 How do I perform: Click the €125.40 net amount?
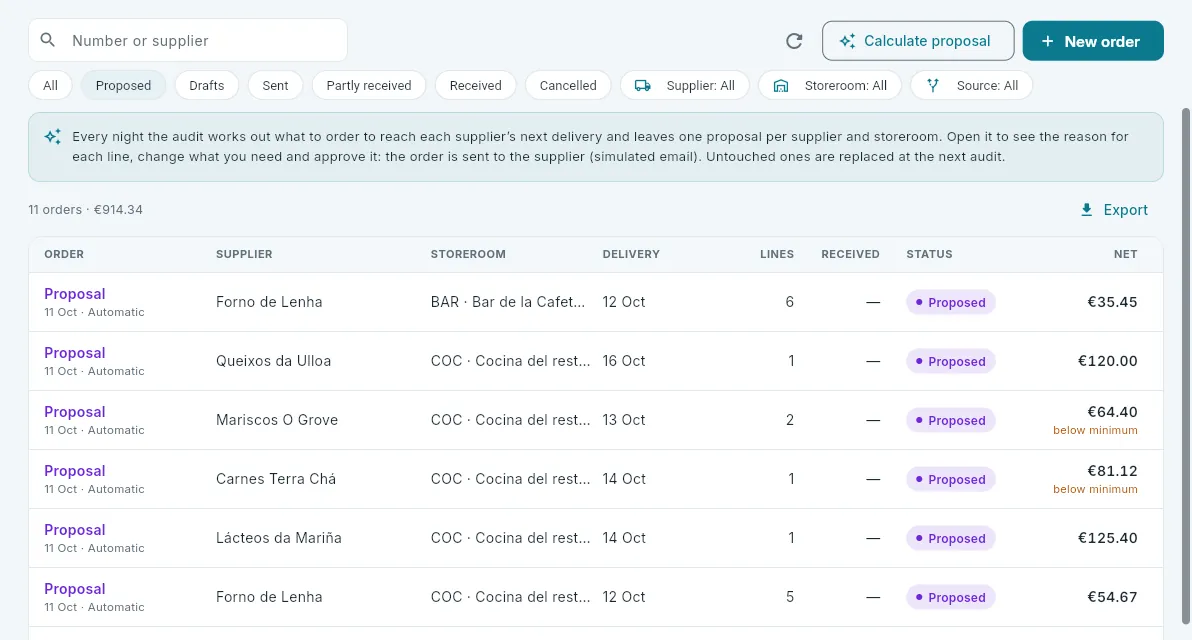click(1108, 538)
